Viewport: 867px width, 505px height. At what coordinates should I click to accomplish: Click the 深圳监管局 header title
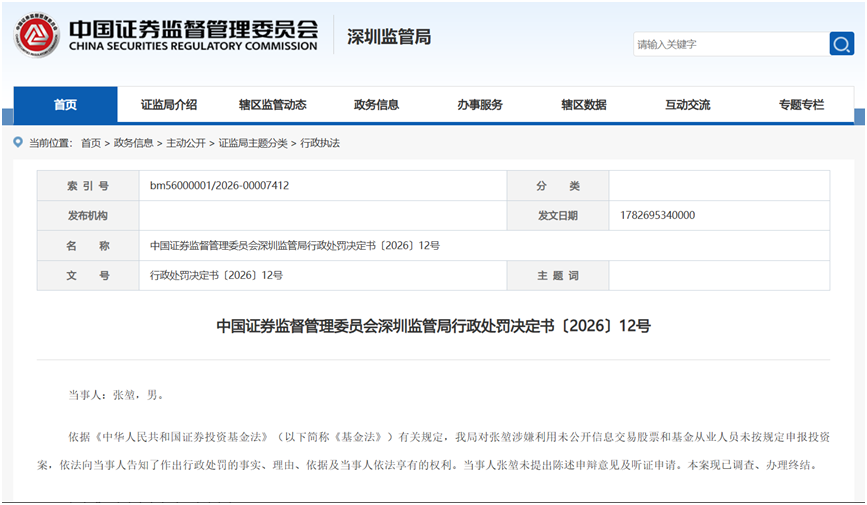pyautogui.click(x=389, y=37)
